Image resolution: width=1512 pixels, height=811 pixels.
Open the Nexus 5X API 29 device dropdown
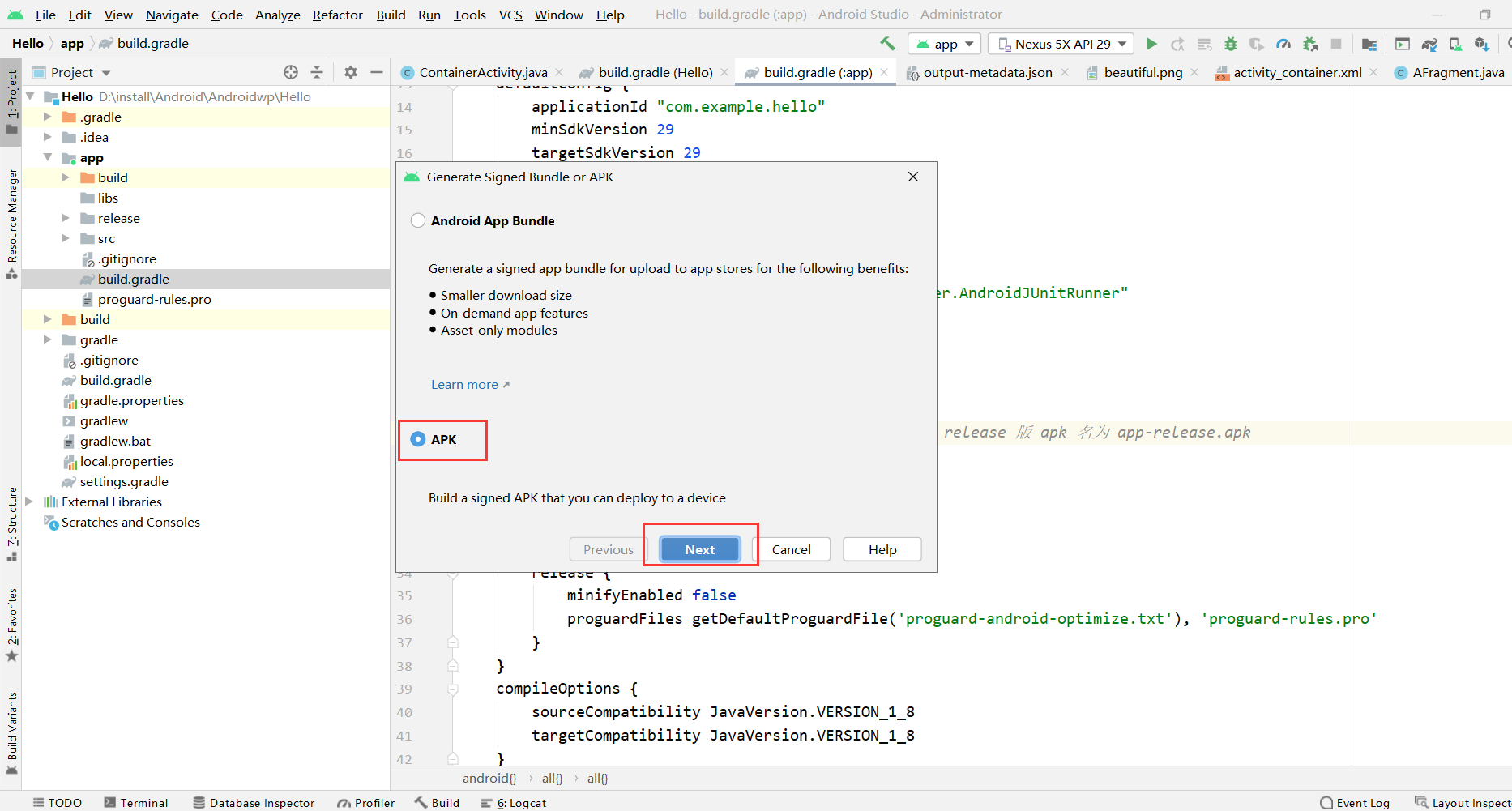coord(1062,44)
